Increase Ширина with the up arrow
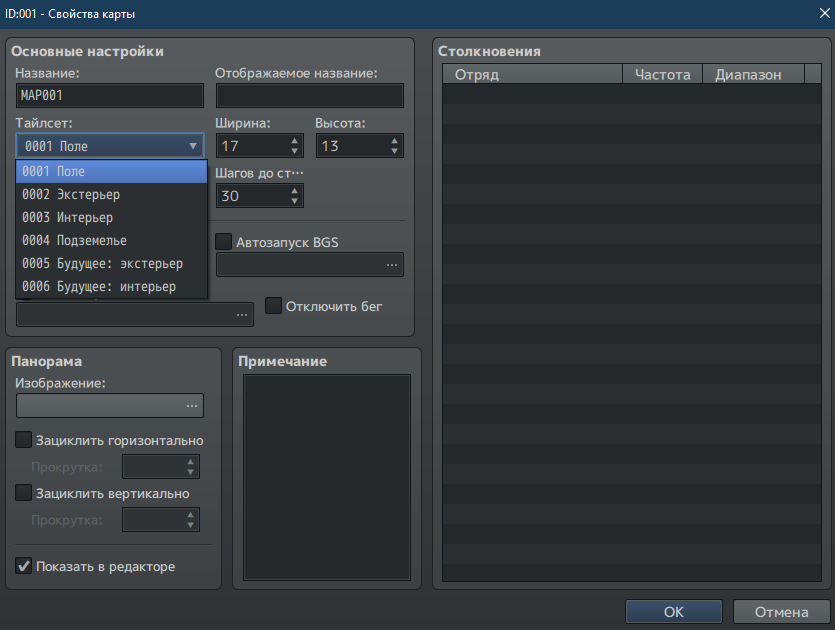Screen dimensions: 835x630 pyautogui.click(x=294, y=141)
